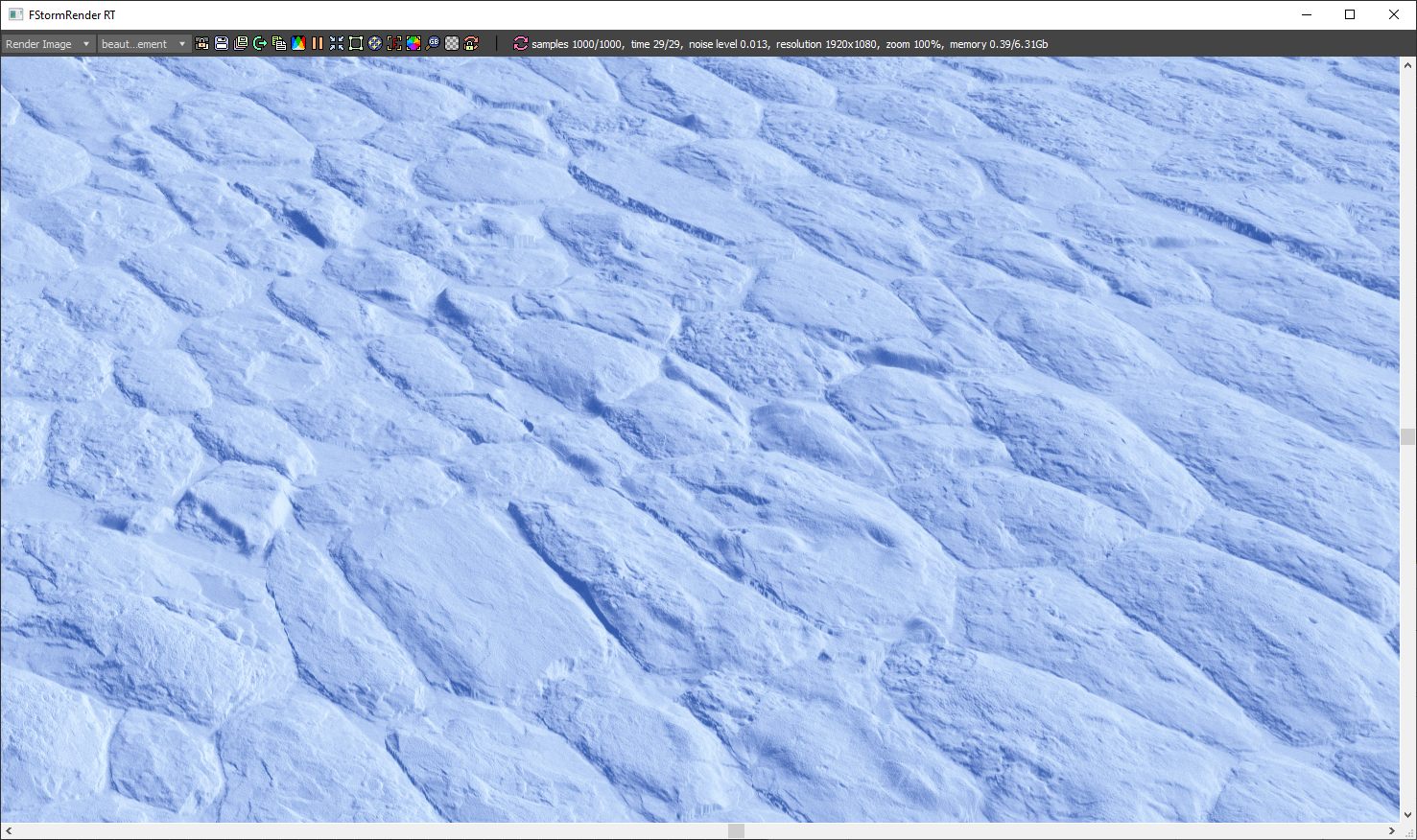Click the green arrow export icon
This screenshot has width=1417, height=840.
[260, 44]
